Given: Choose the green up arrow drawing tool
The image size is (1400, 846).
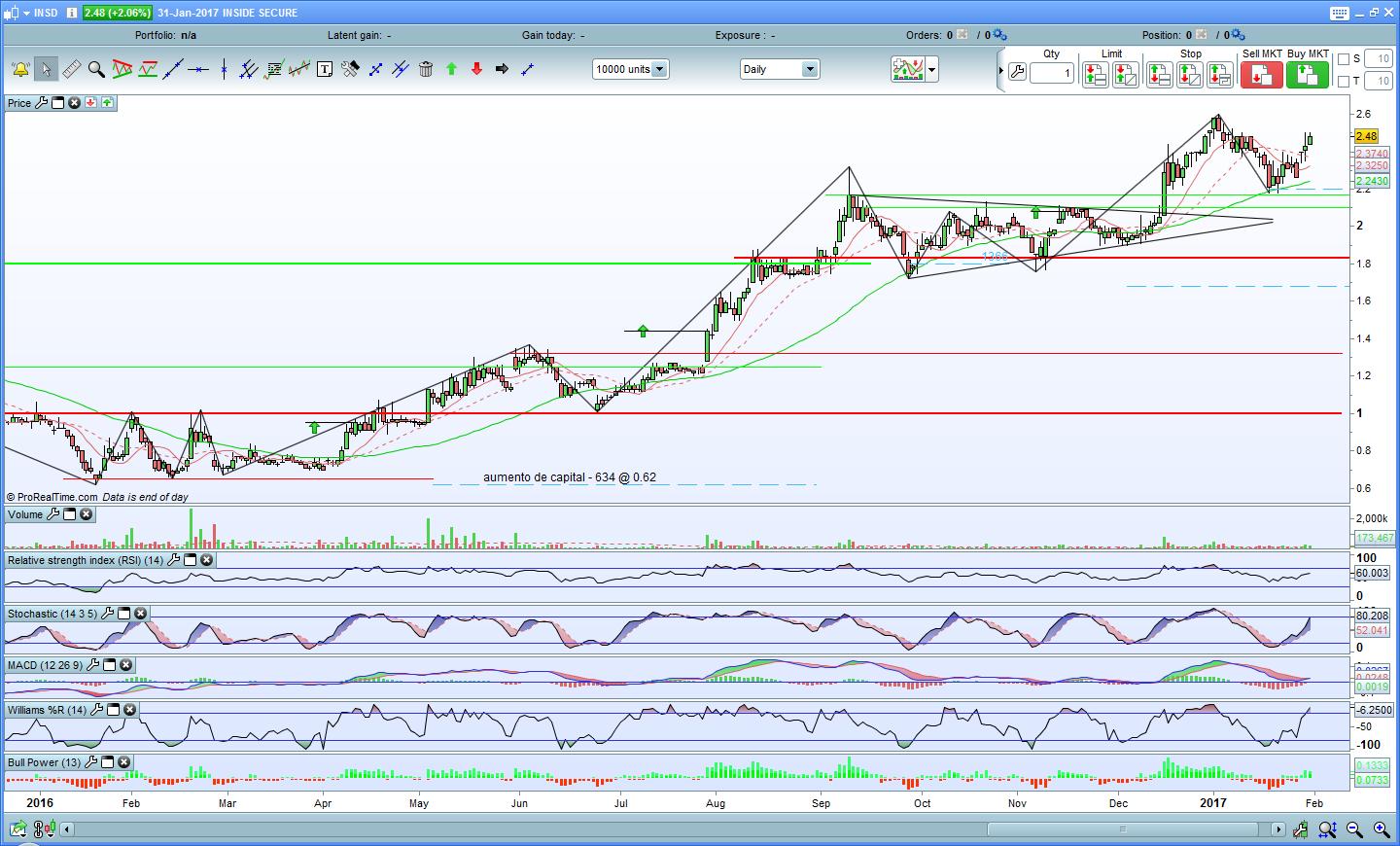Looking at the screenshot, I should tap(451, 69).
